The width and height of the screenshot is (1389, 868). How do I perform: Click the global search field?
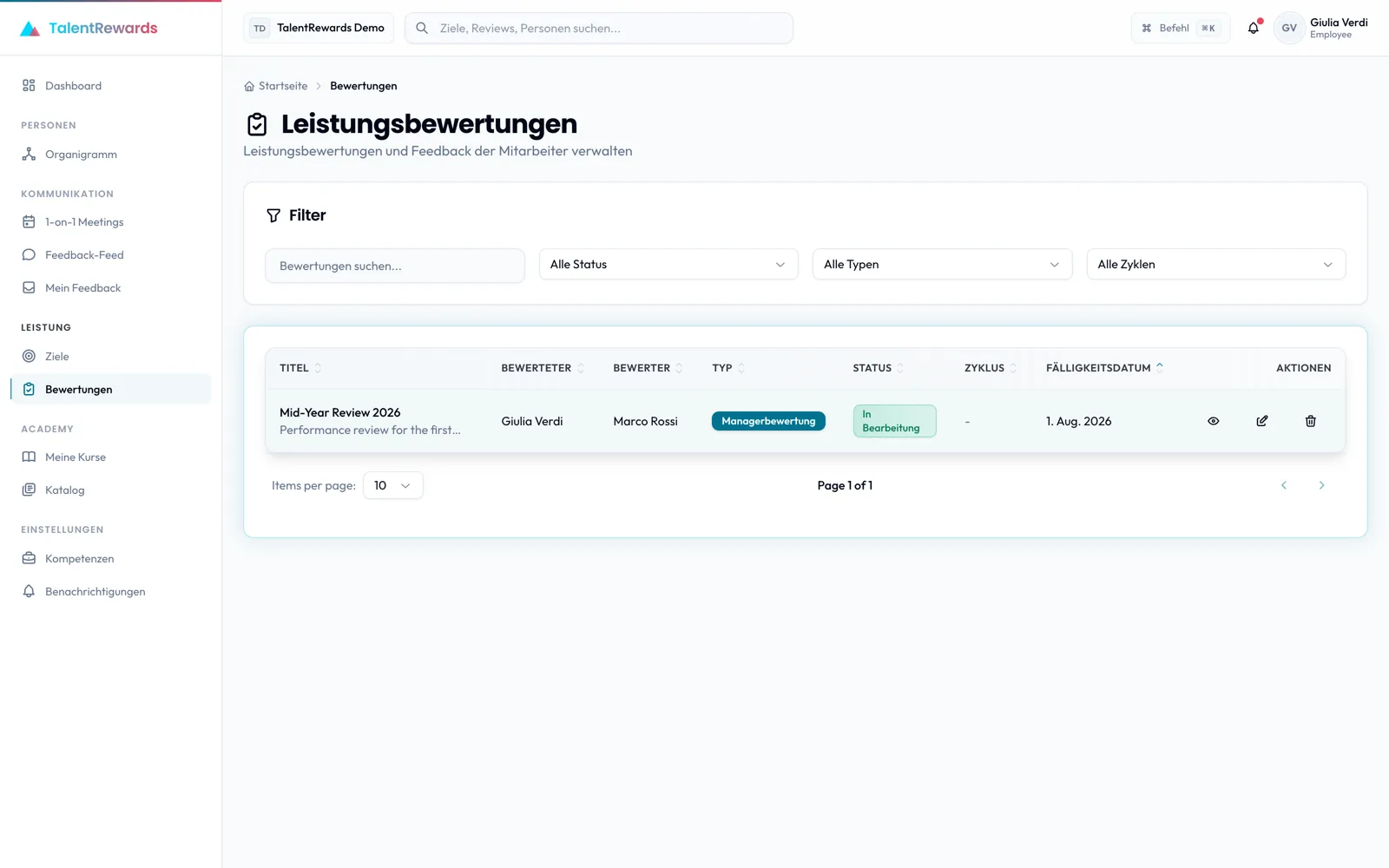coord(599,28)
